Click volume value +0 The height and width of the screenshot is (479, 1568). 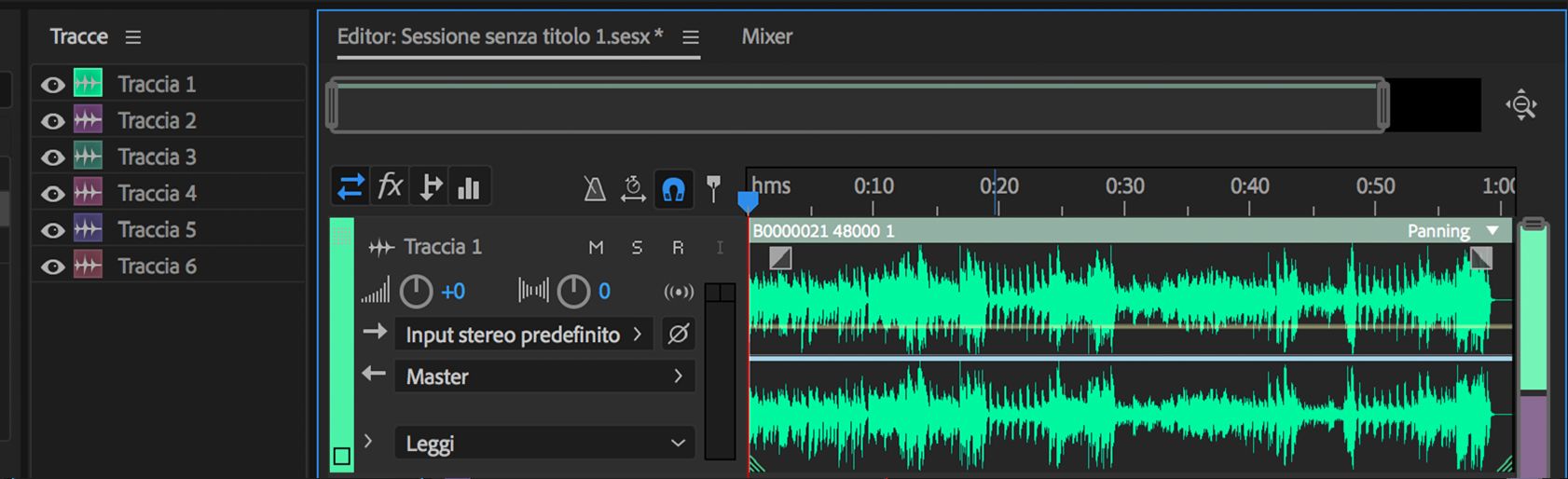[453, 292]
